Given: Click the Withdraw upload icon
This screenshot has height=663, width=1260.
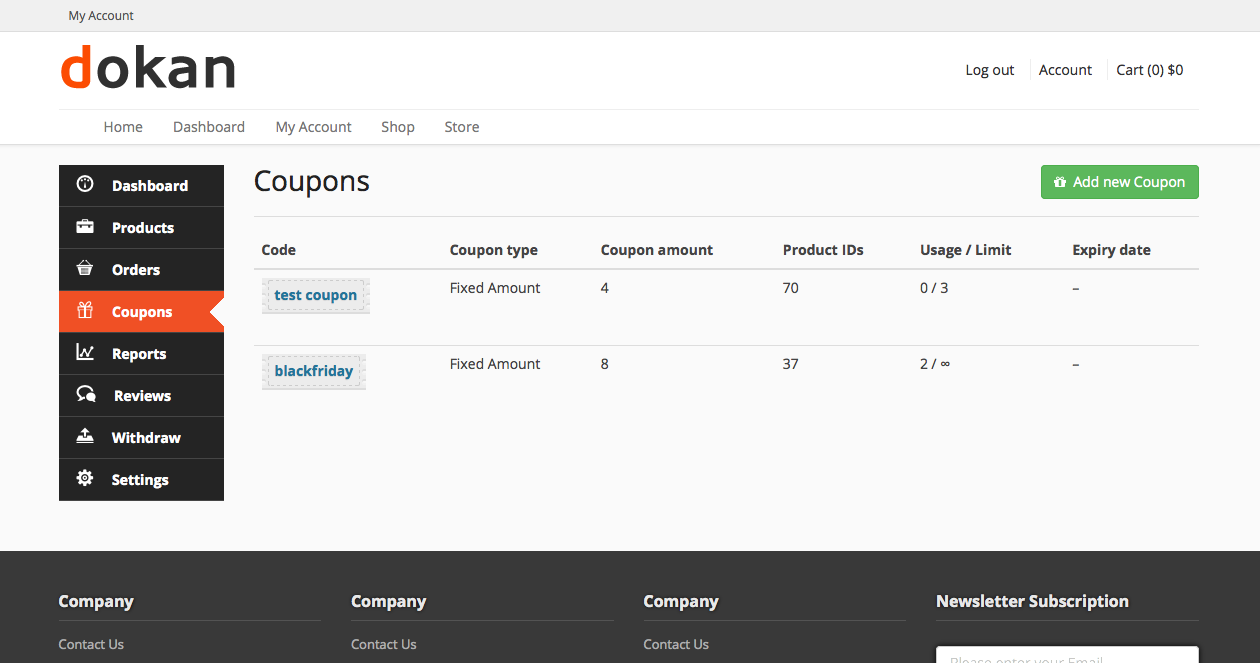Looking at the screenshot, I should (x=85, y=437).
